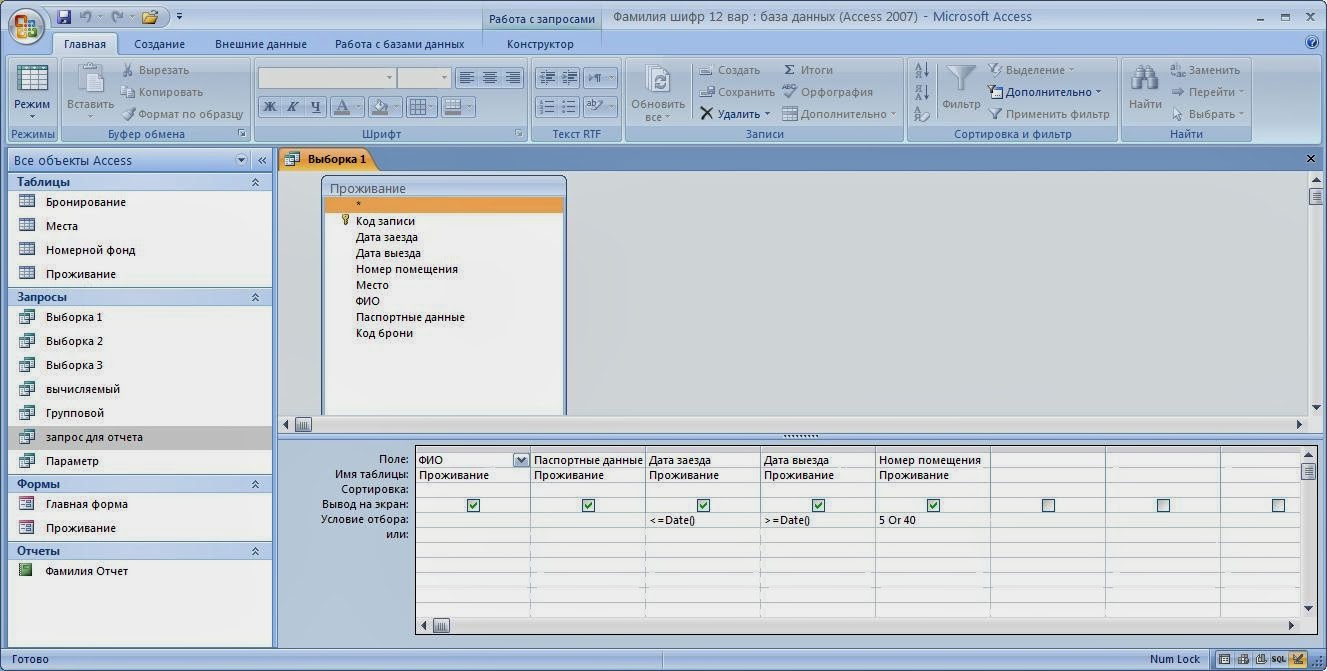Toggle italic К formatting
This screenshot has height=671, width=1327.
coord(293,107)
